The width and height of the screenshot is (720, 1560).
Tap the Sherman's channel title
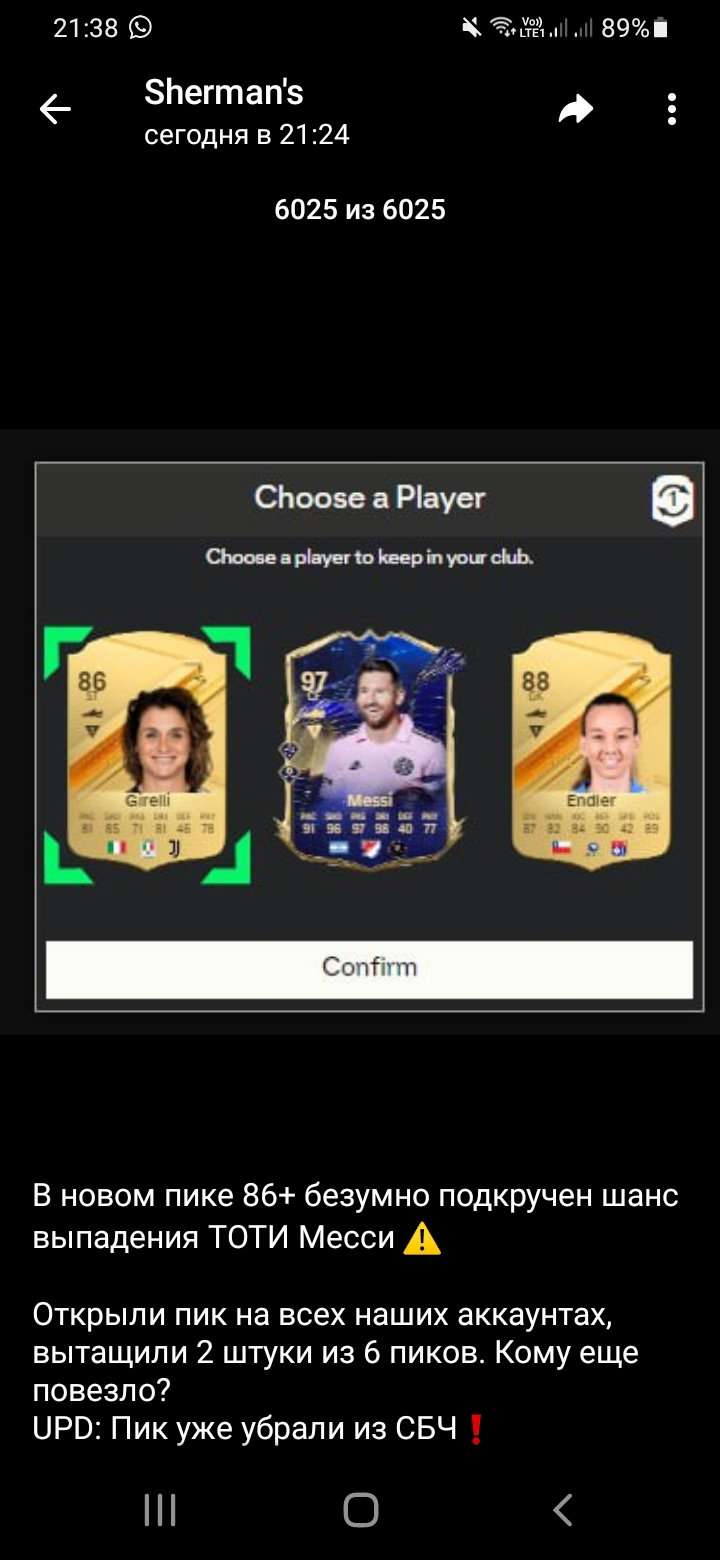click(224, 92)
